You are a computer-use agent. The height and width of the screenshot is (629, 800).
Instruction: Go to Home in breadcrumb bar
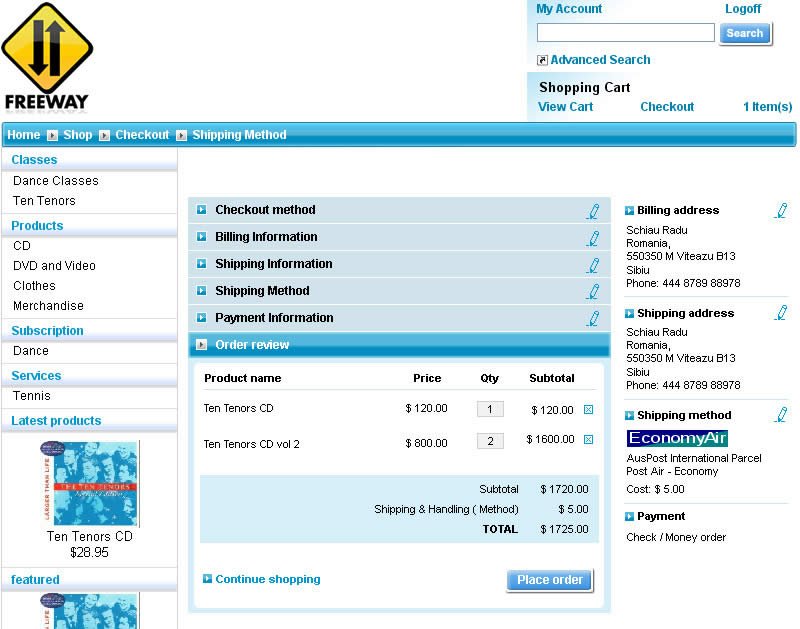(24, 135)
